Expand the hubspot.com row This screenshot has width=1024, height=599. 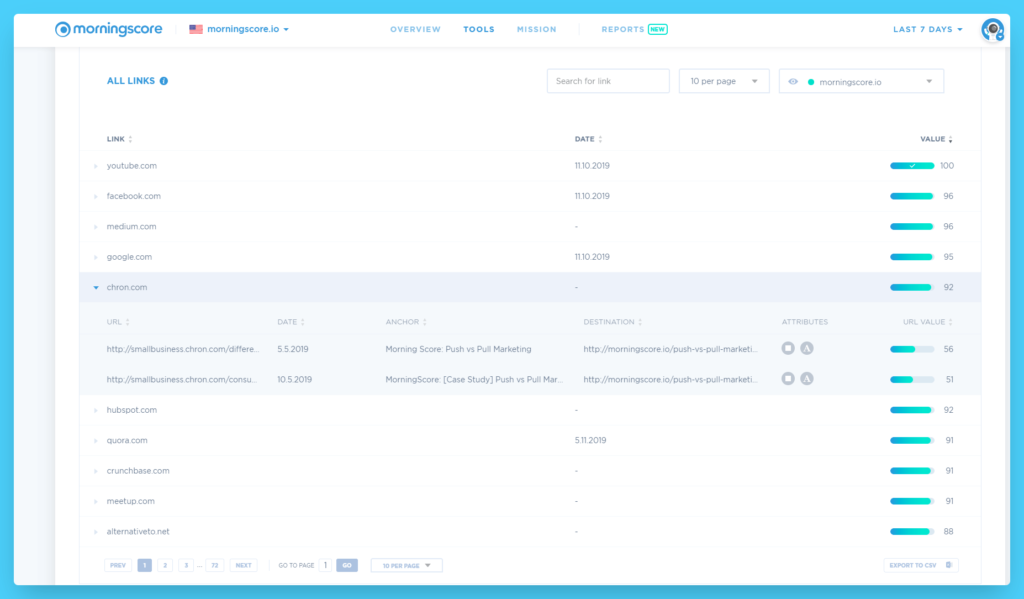[95, 410]
